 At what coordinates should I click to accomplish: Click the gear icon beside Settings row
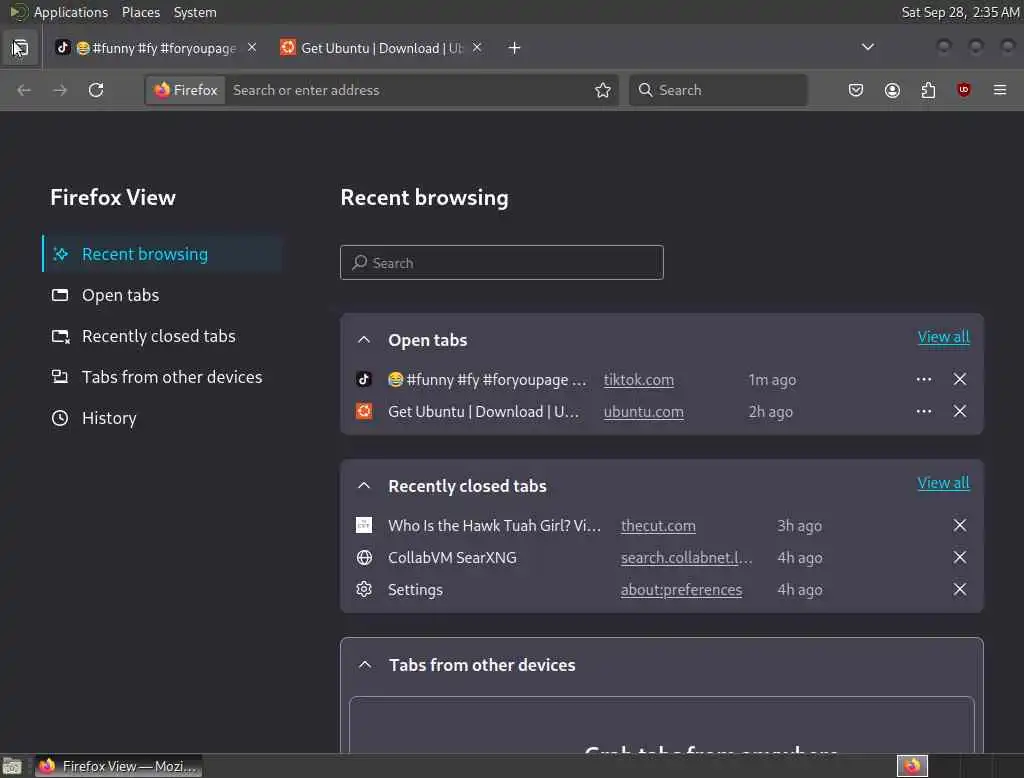pyautogui.click(x=364, y=590)
